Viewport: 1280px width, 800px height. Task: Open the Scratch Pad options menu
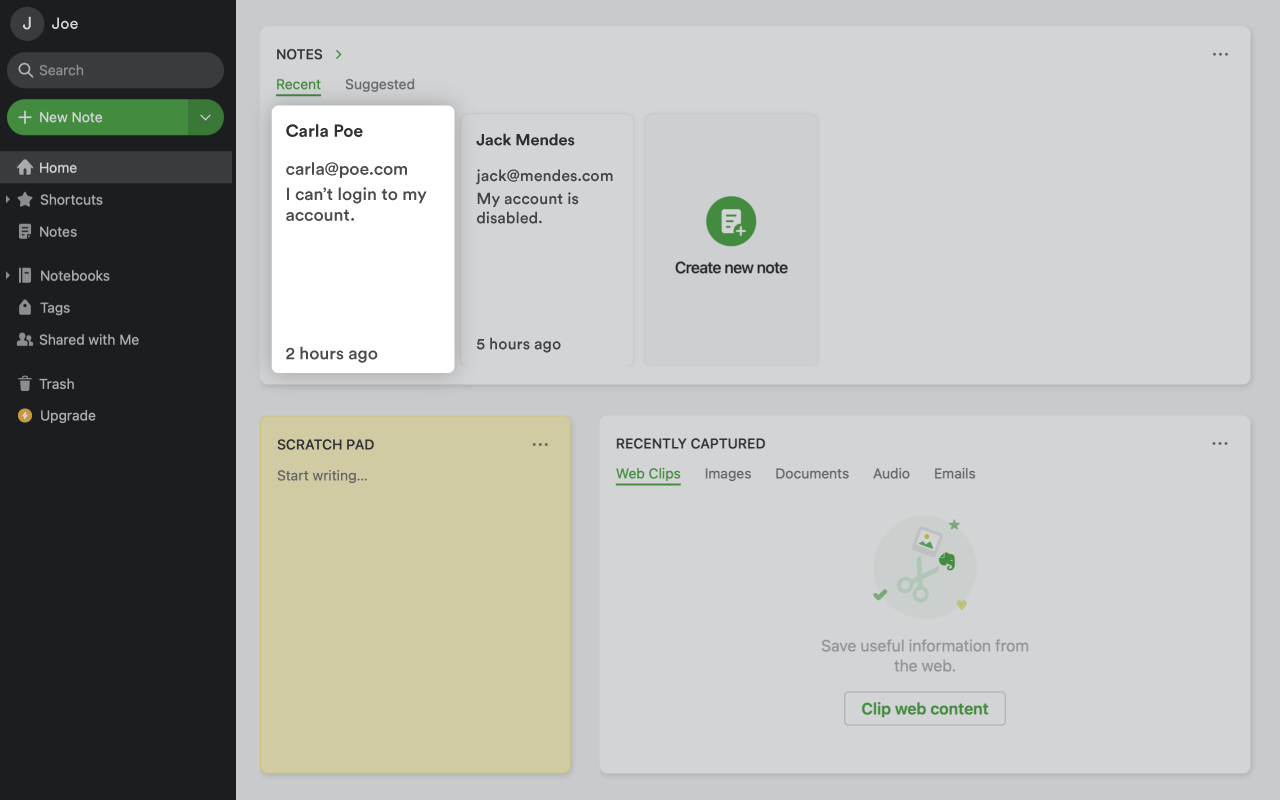tap(541, 444)
